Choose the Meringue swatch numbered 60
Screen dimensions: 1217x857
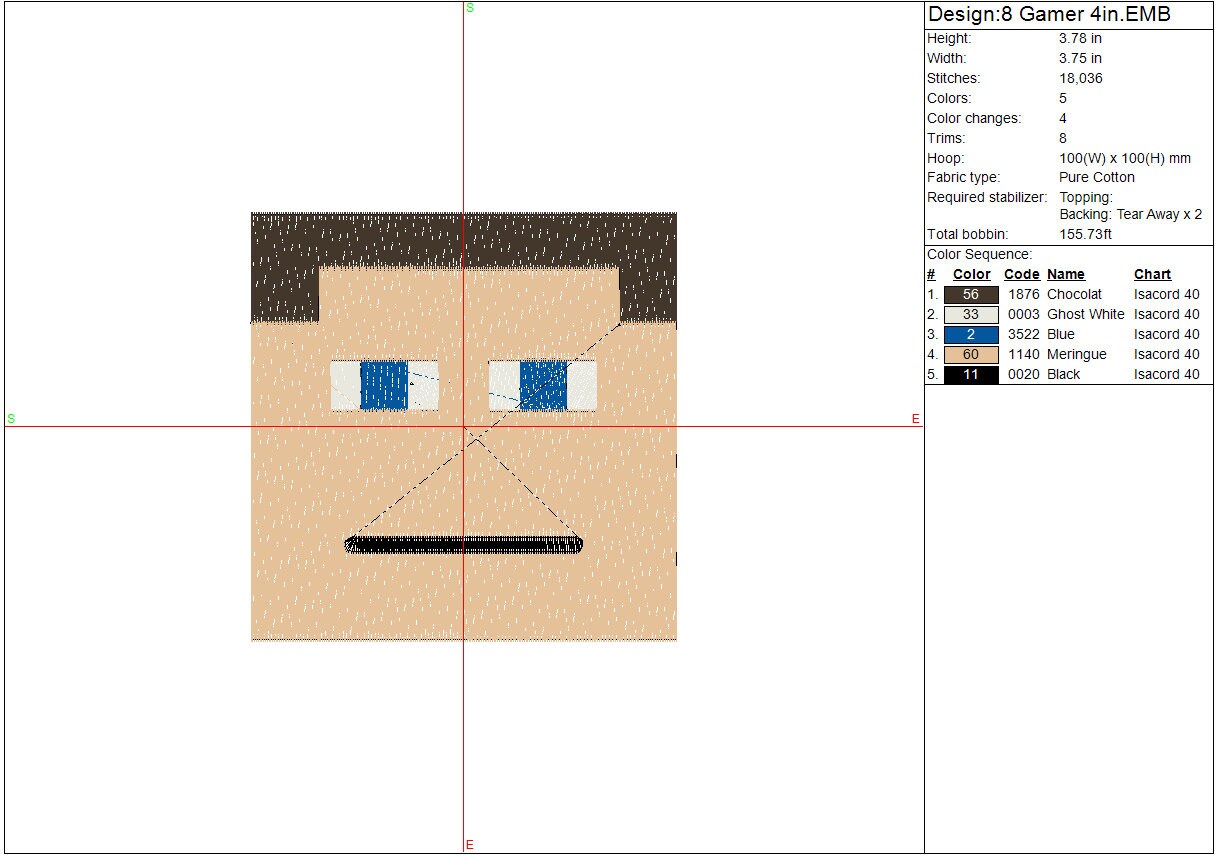pyautogui.click(x=970, y=355)
